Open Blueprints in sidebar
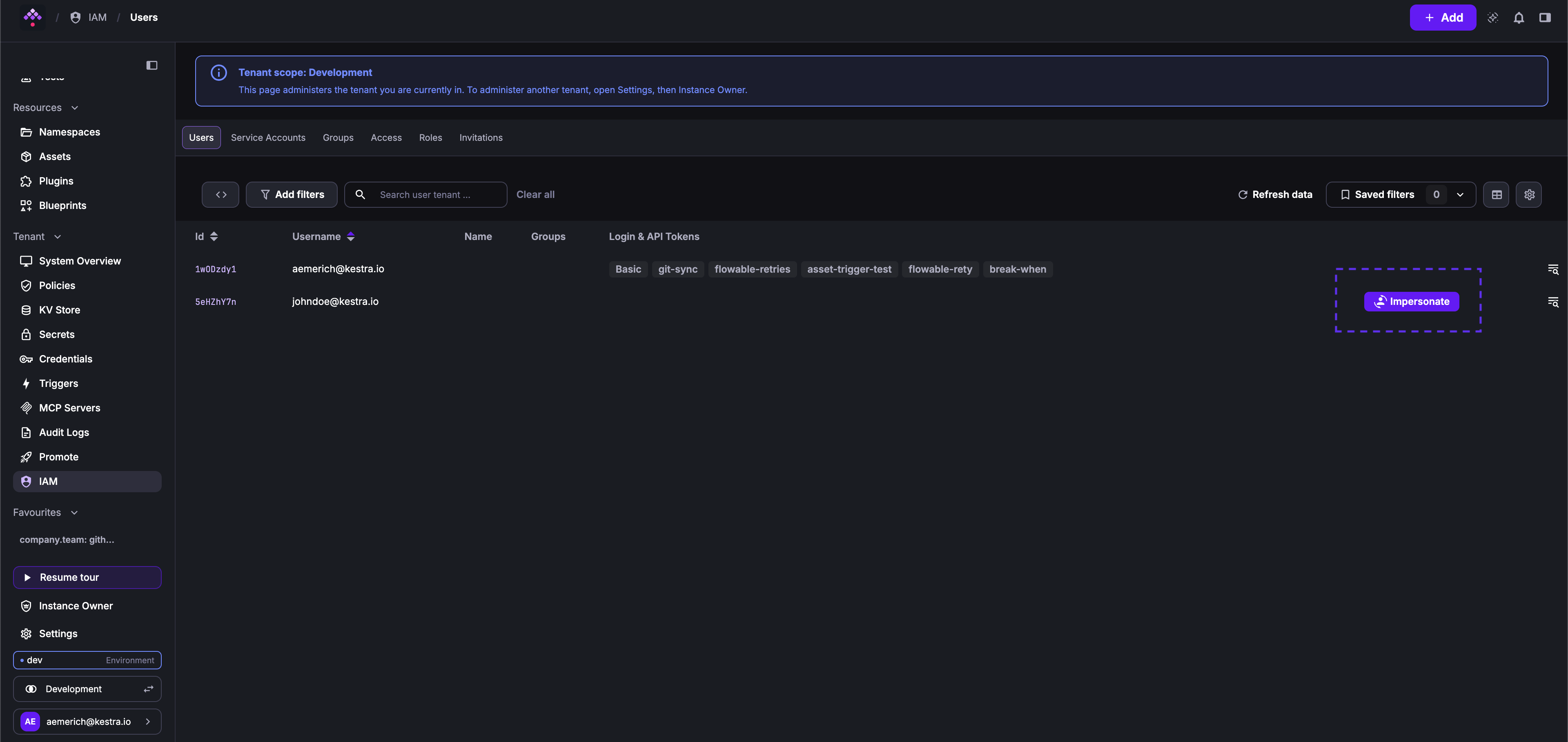 [87, 206]
